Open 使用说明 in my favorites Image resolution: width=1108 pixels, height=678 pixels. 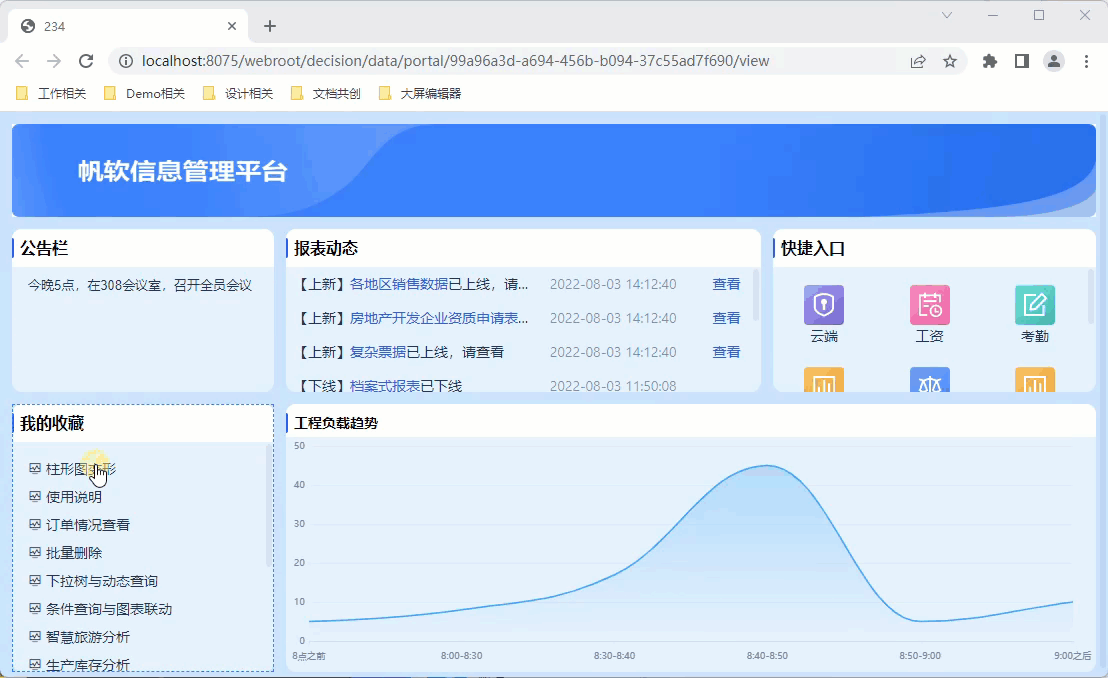click(73, 497)
